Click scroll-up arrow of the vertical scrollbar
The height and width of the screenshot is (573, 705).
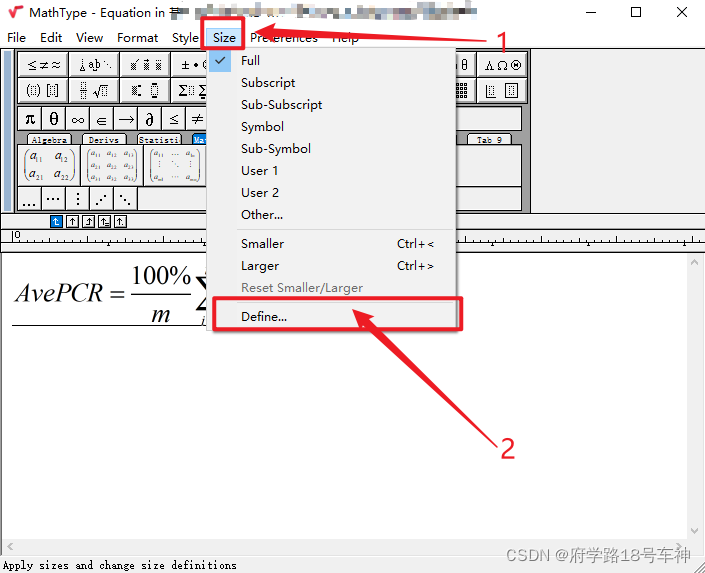pyautogui.click(x=694, y=262)
